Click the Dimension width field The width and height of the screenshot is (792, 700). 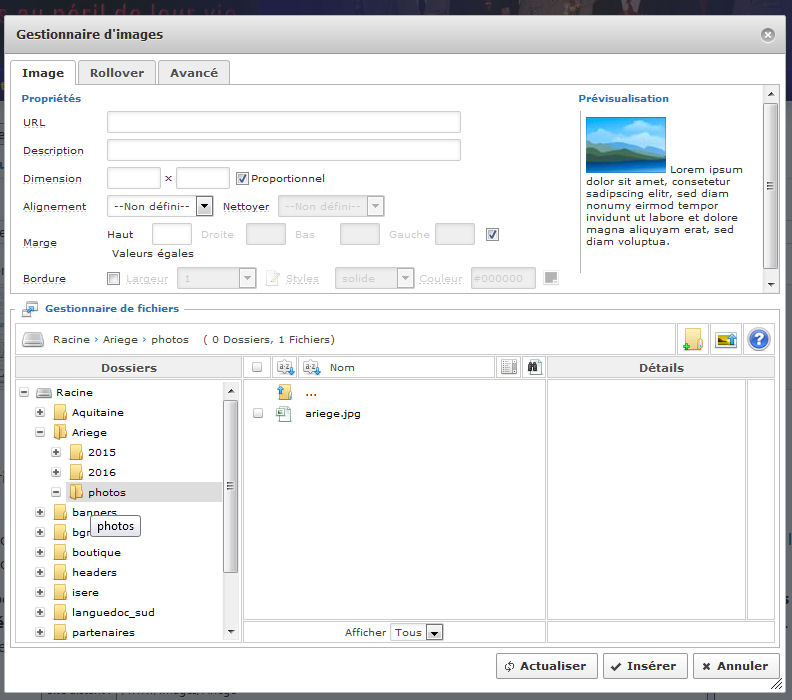[x=134, y=178]
